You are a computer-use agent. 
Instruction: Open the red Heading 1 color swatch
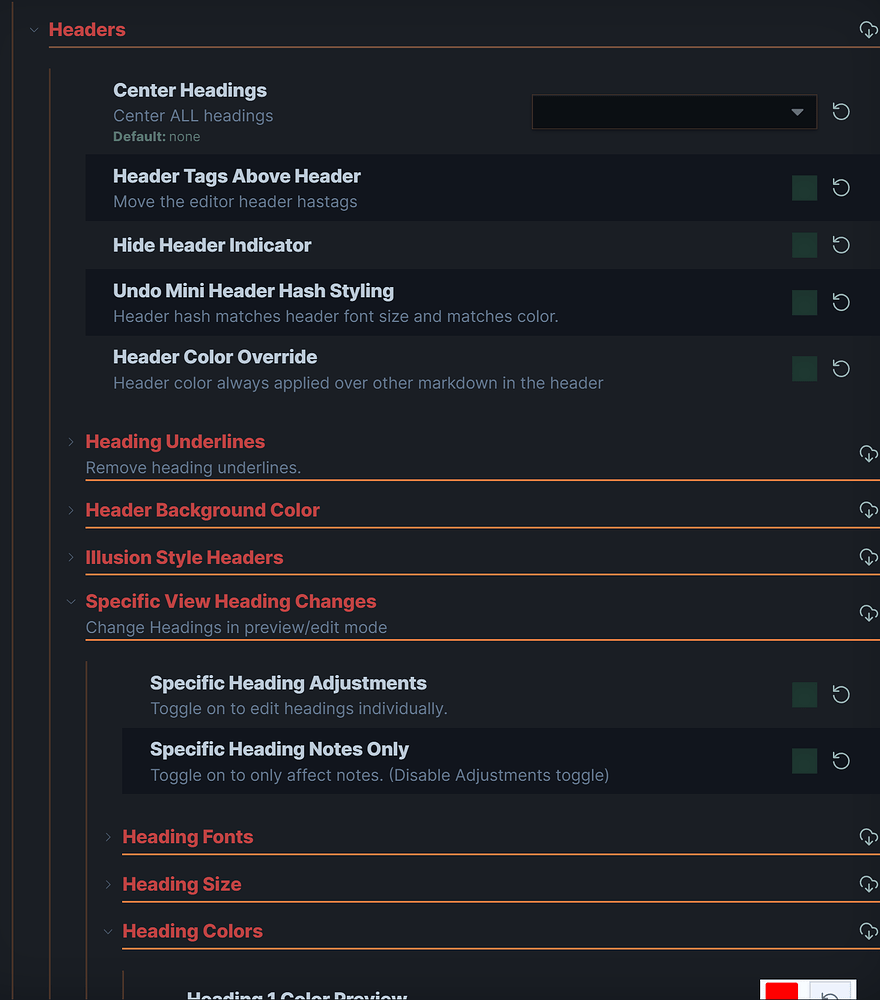point(782,990)
